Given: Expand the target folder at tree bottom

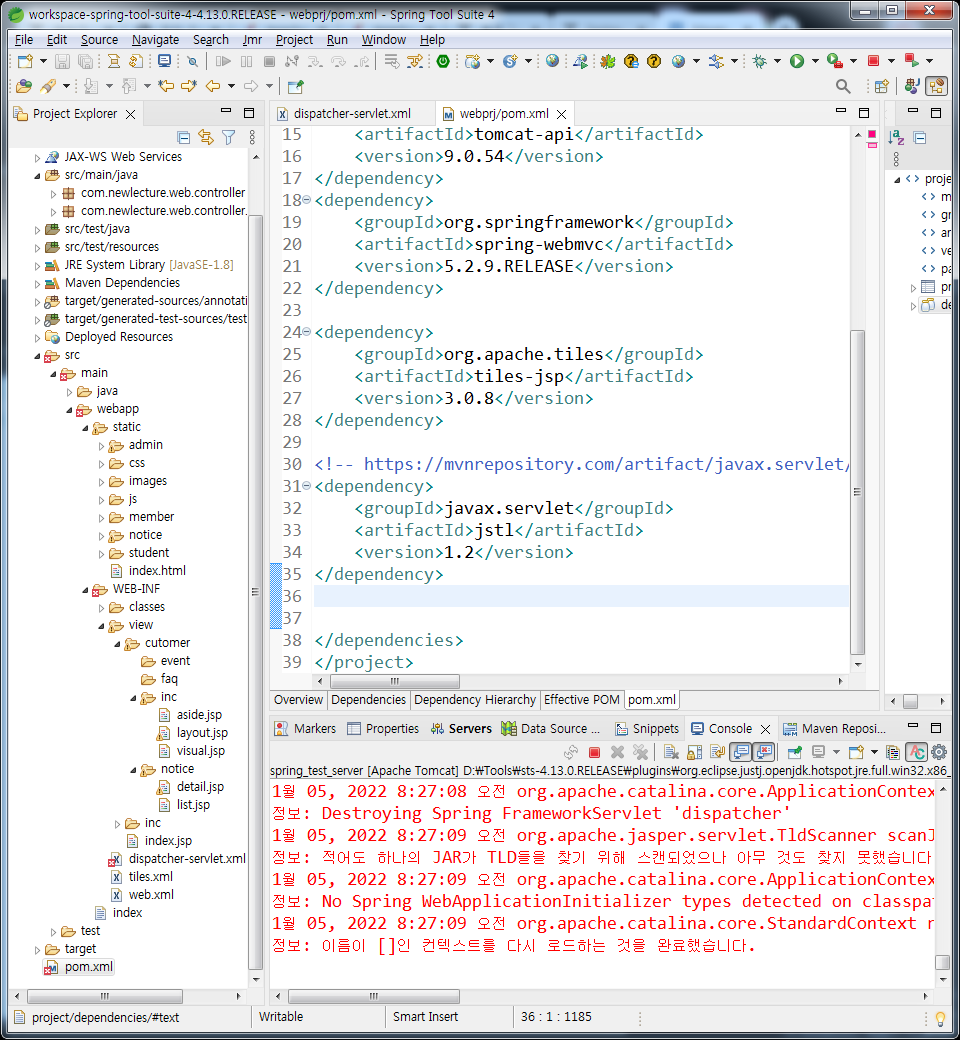Looking at the screenshot, I should 37,950.
